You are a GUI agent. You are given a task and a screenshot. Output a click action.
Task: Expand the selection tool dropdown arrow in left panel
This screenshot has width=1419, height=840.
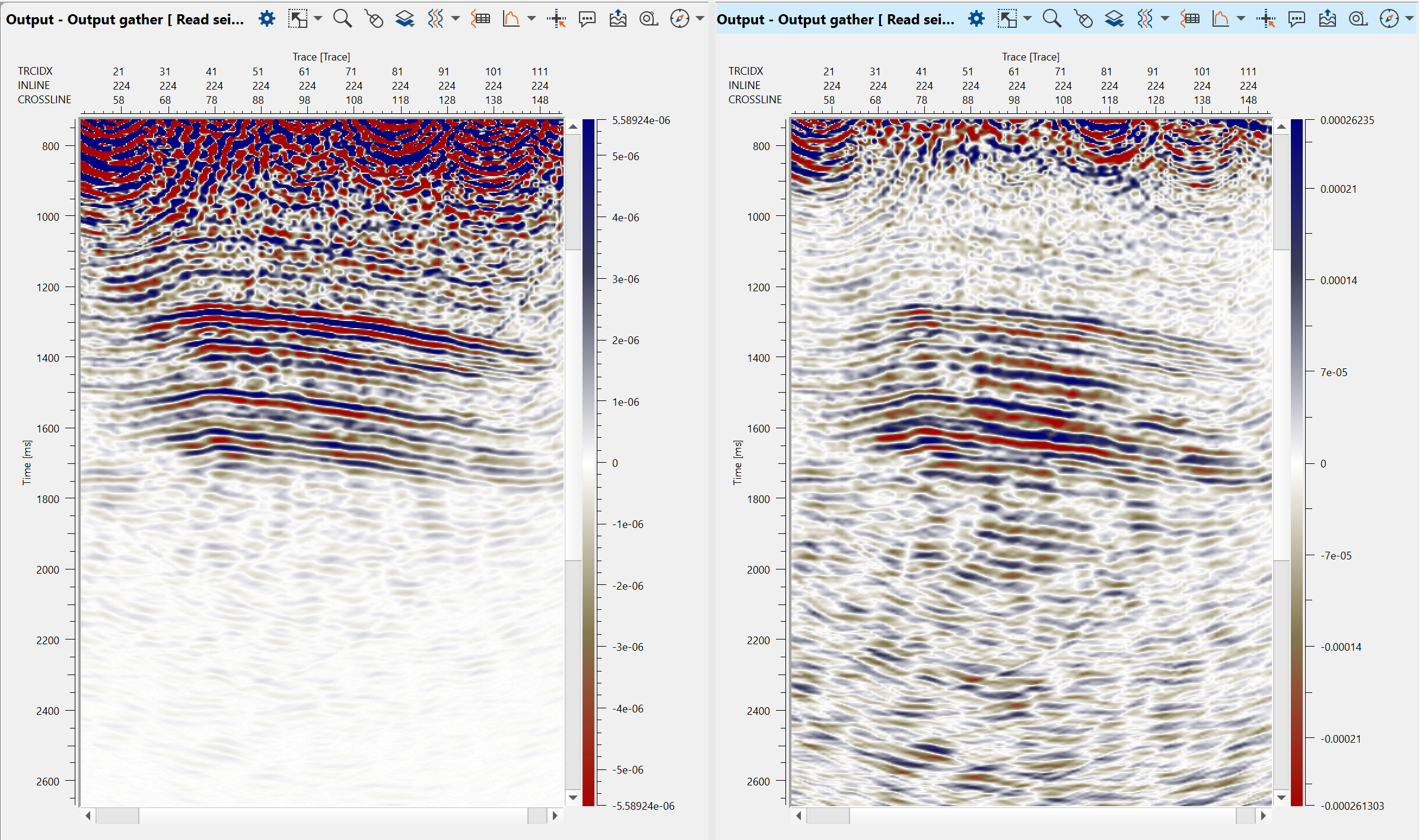(319, 19)
